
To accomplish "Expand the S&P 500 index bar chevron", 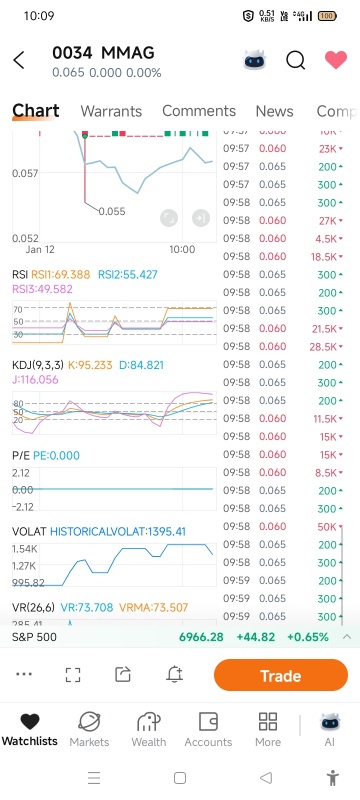I will pyautogui.click(x=347, y=637).
